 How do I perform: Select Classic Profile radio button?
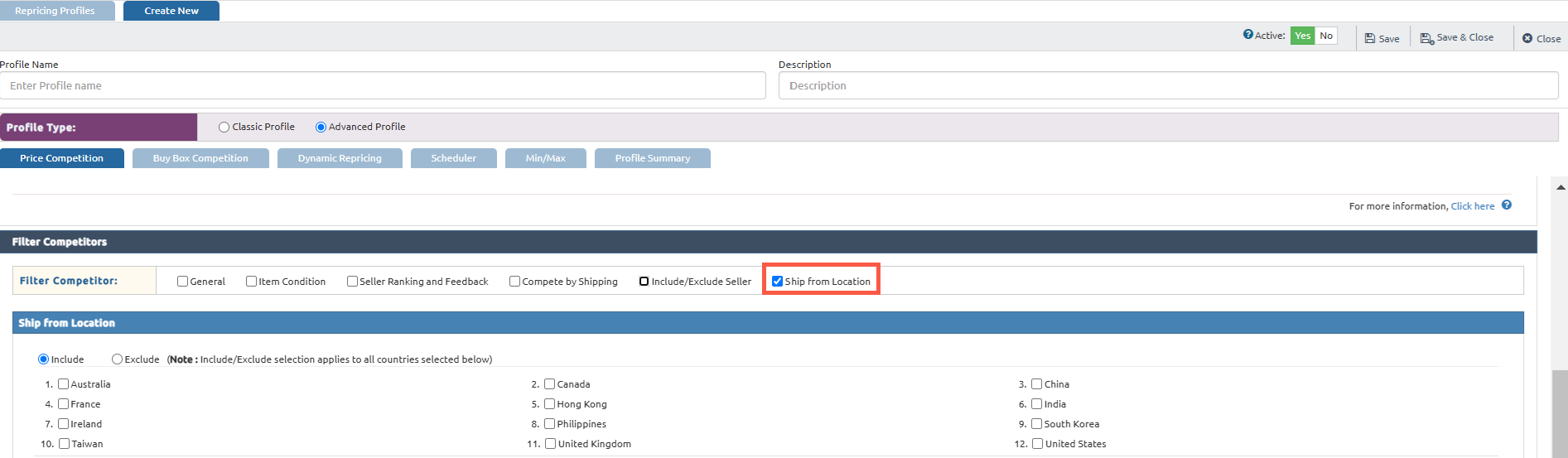[x=224, y=128]
